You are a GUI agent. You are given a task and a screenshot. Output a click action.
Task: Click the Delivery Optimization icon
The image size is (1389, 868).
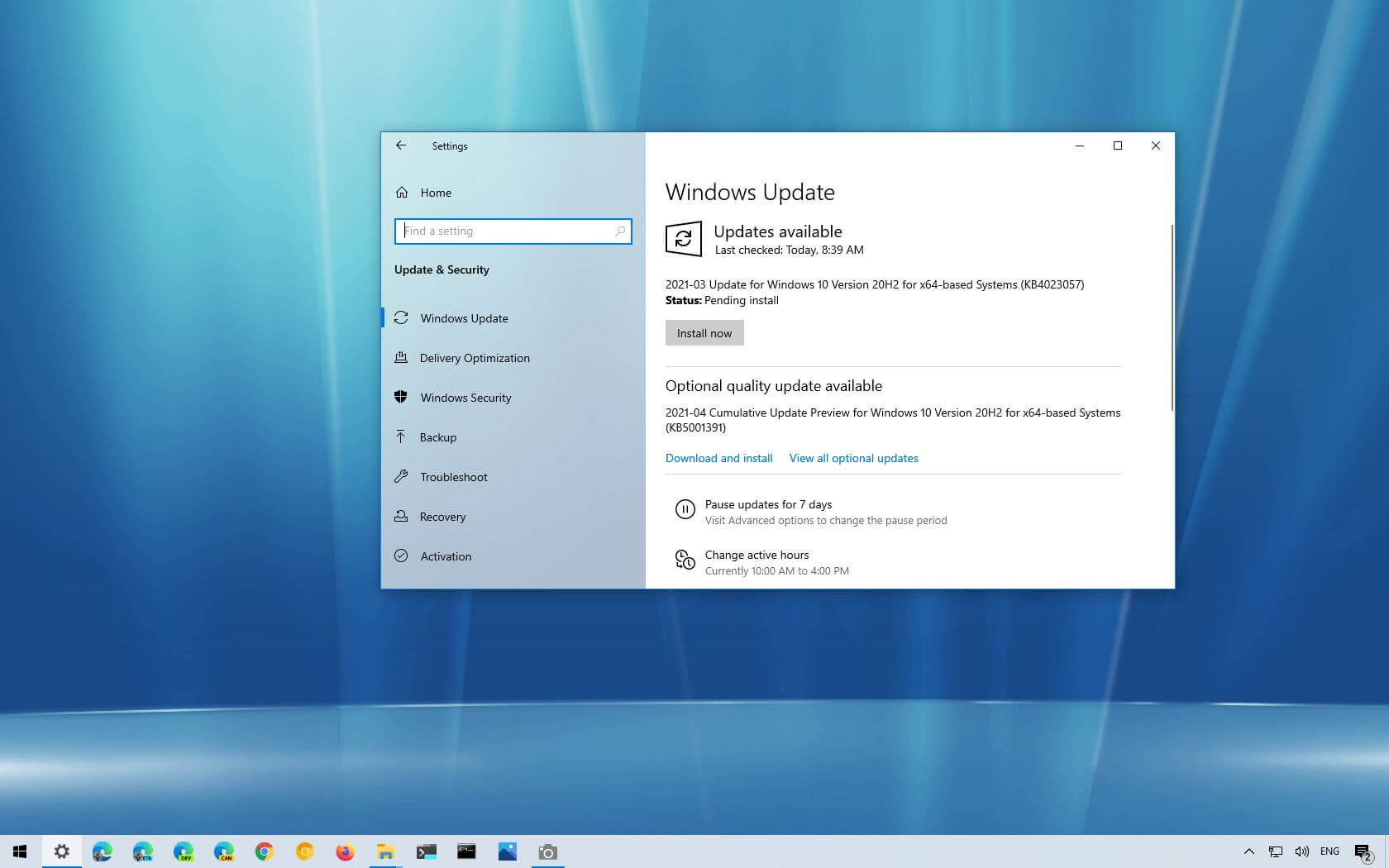[401, 357]
